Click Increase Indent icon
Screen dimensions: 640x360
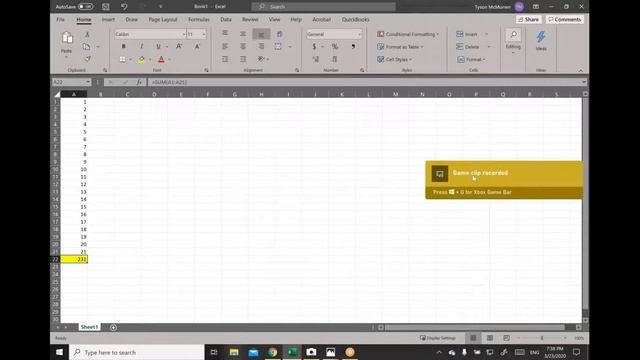[243, 59]
